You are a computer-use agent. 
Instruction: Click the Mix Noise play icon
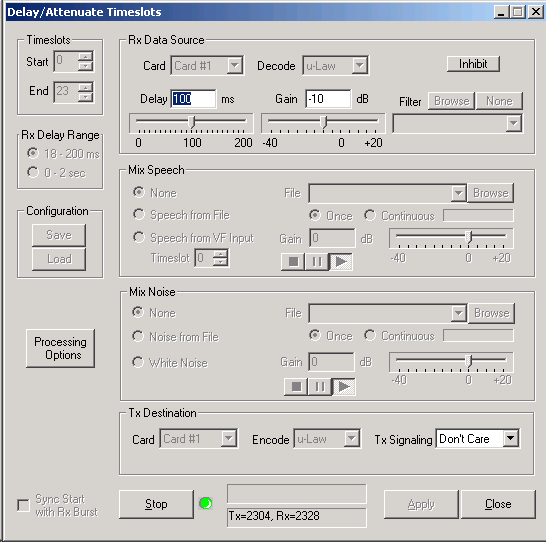pos(344,386)
